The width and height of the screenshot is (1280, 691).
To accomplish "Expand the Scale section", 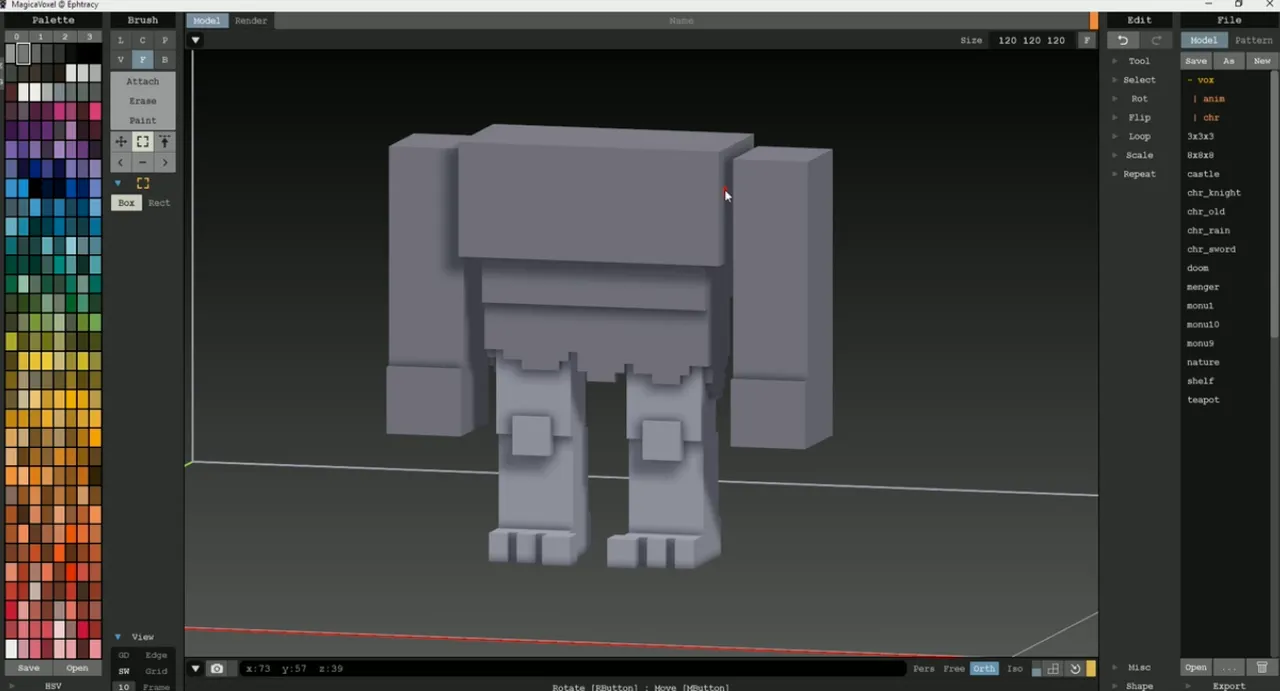I will coord(1139,155).
